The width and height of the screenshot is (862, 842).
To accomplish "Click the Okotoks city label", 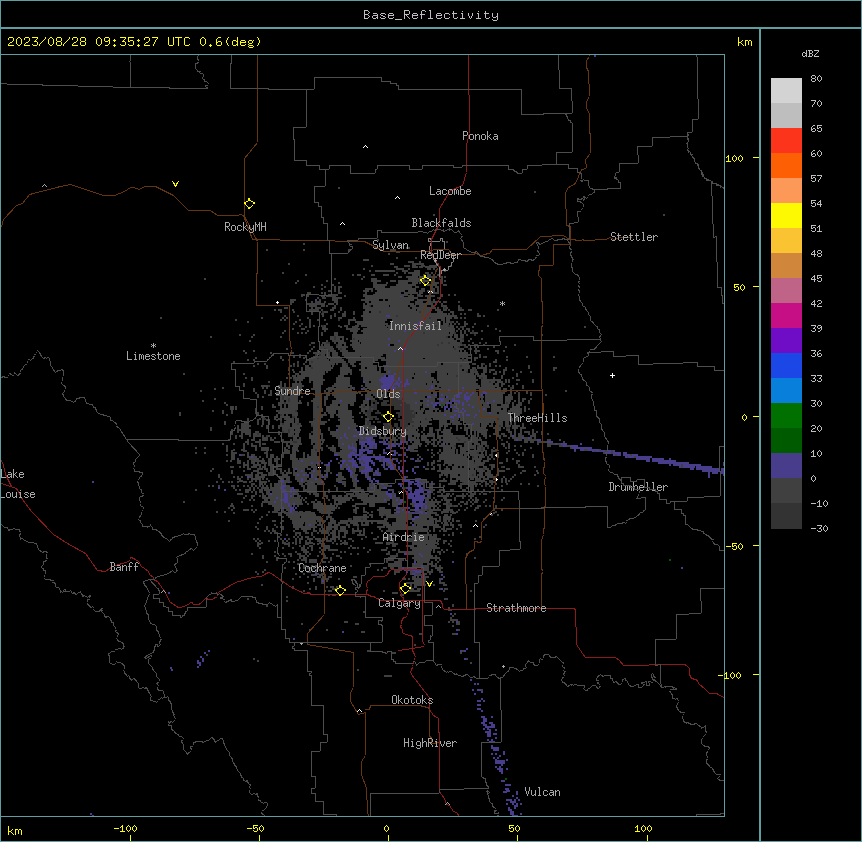I will [412, 700].
